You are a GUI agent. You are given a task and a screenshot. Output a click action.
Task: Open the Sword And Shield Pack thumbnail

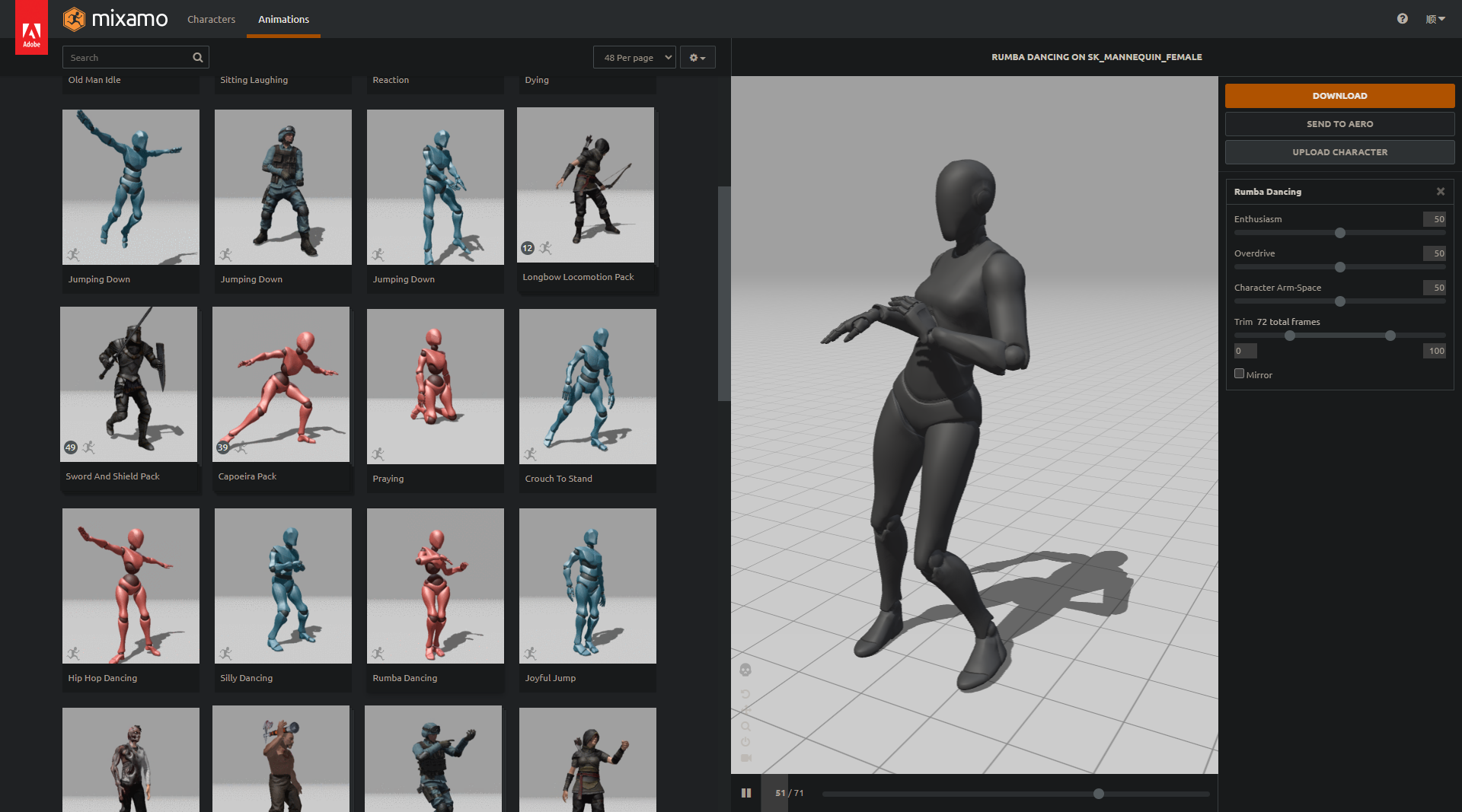pyautogui.click(x=129, y=384)
